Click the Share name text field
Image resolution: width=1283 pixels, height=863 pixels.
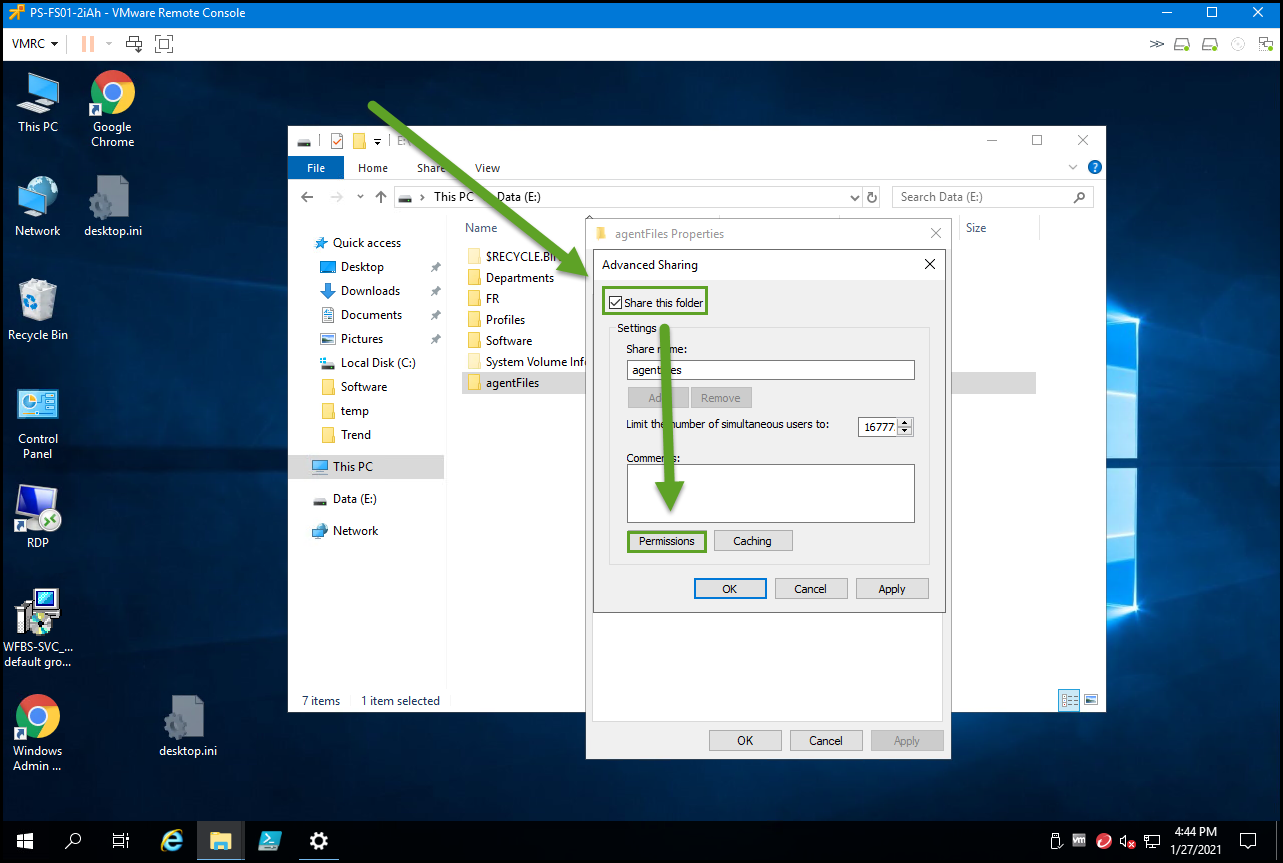click(770, 370)
